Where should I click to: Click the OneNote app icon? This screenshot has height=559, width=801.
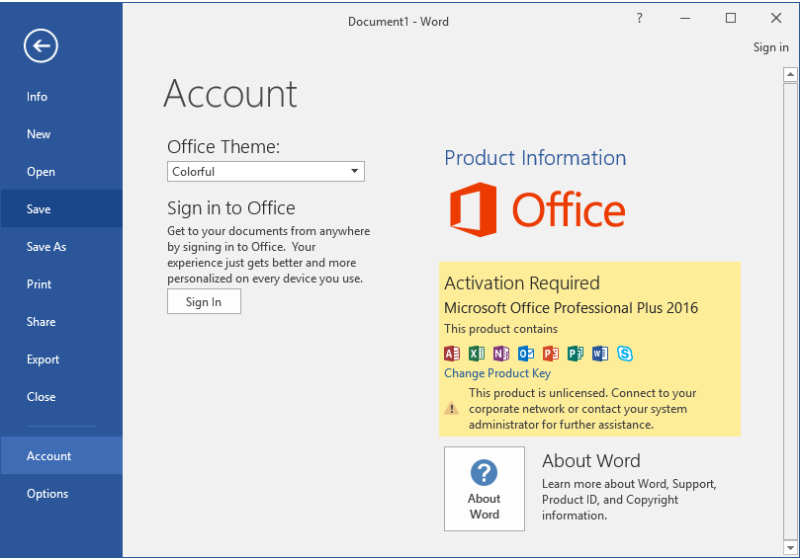click(501, 353)
